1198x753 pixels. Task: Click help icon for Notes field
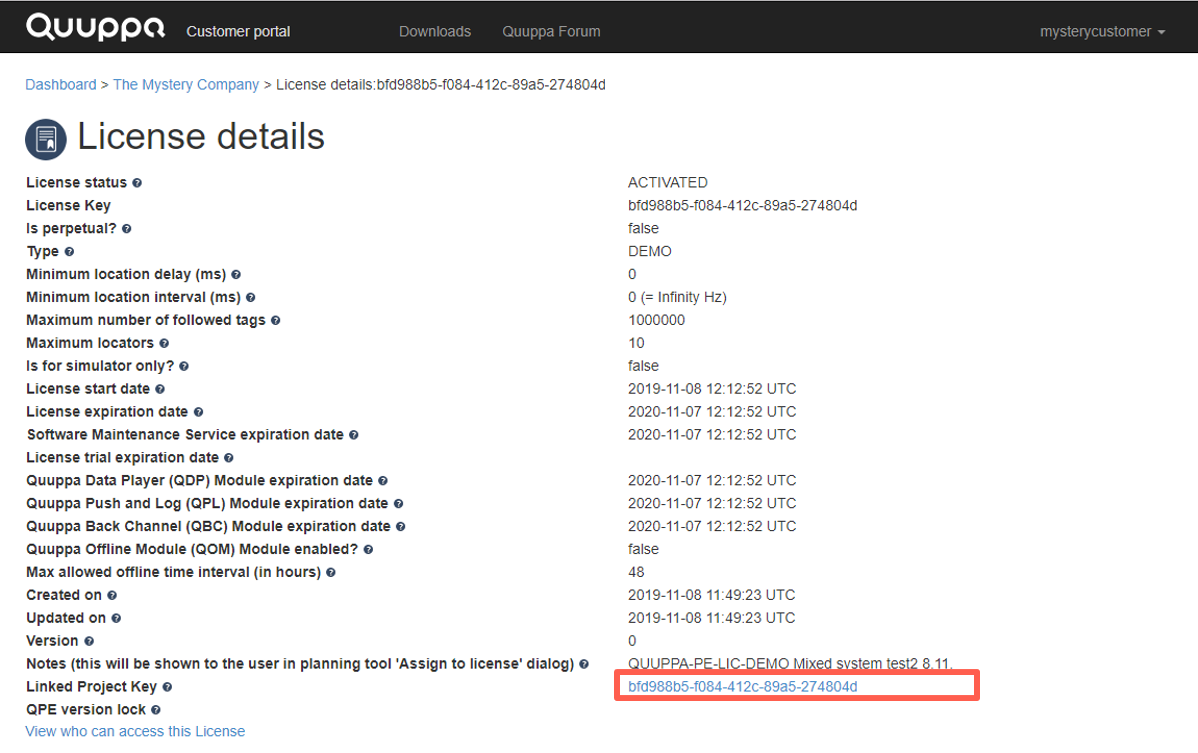(x=584, y=664)
